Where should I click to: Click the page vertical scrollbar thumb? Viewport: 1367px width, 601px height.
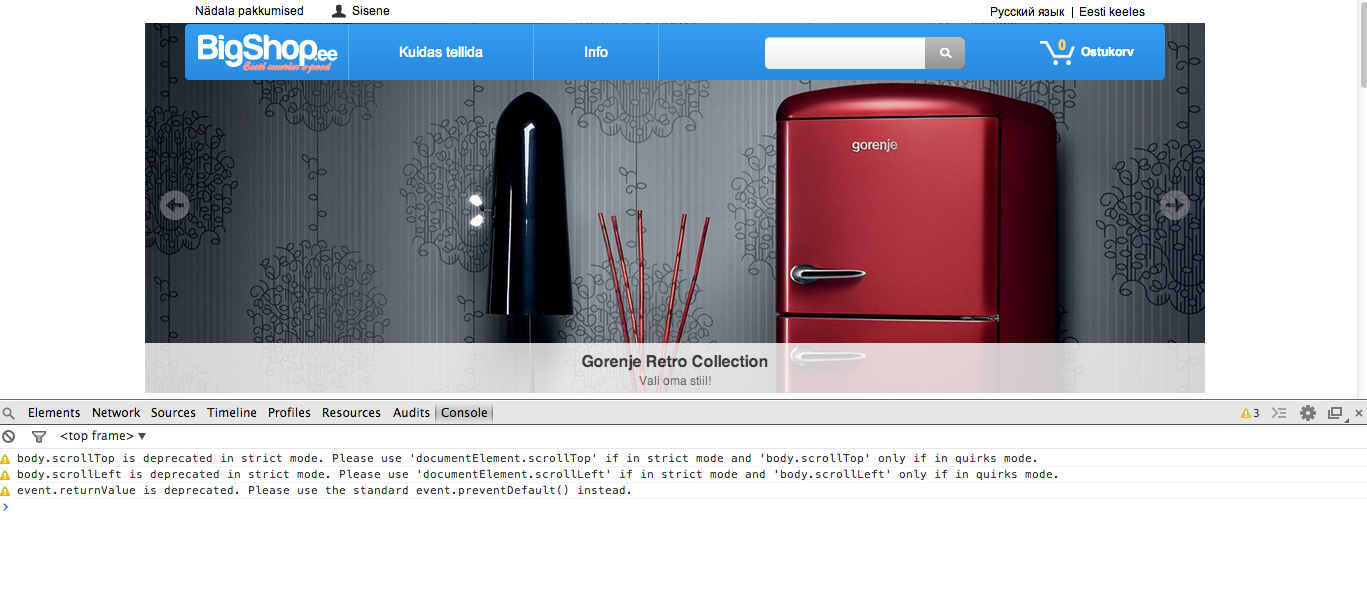pyautogui.click(x=1361, y=45)
